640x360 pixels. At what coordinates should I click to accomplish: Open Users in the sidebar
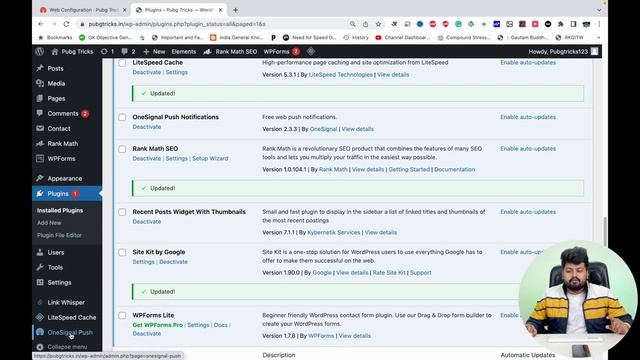point(56,253)
